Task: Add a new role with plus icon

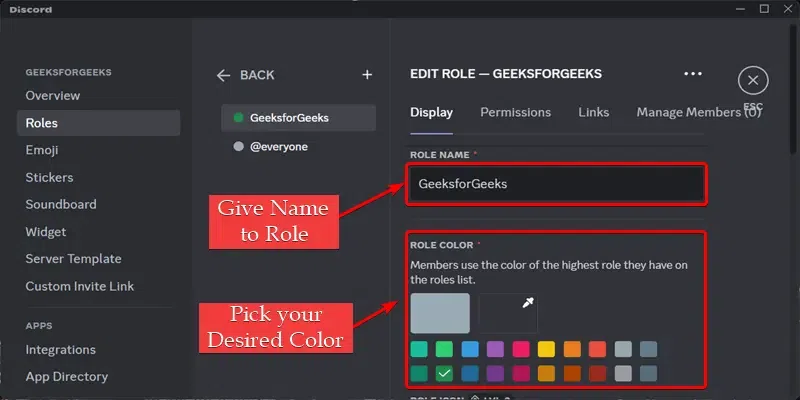Action: coord(367,75)
